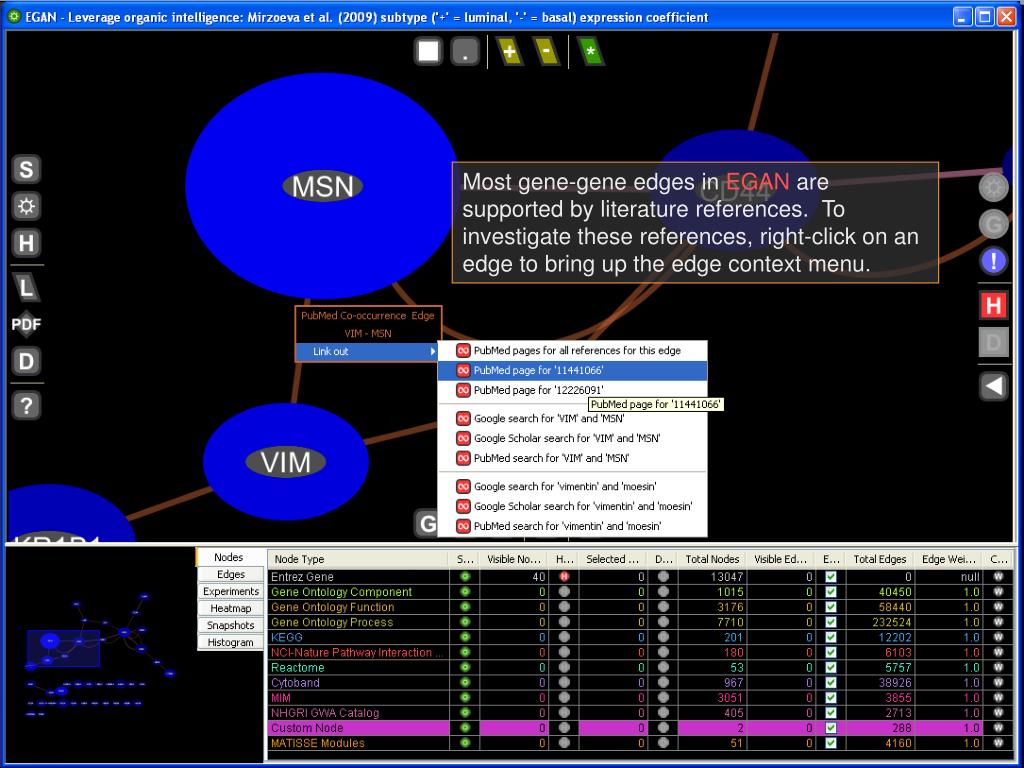The width and height of the screenshot is (1024, 768).
Task: Click the yellow plus button in the top toolbar
Action: (509, 51)
